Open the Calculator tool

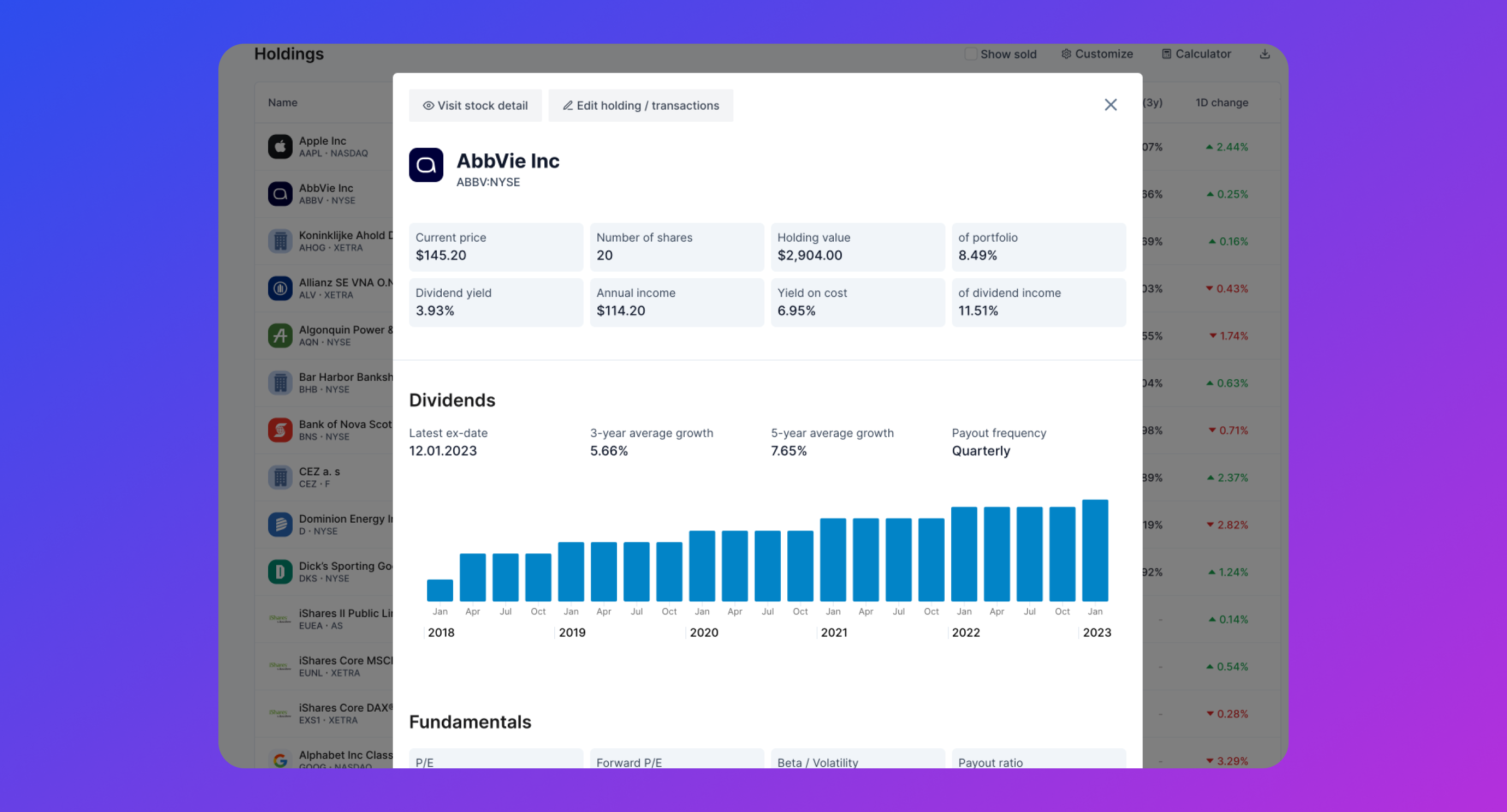tap(1196, 54)
